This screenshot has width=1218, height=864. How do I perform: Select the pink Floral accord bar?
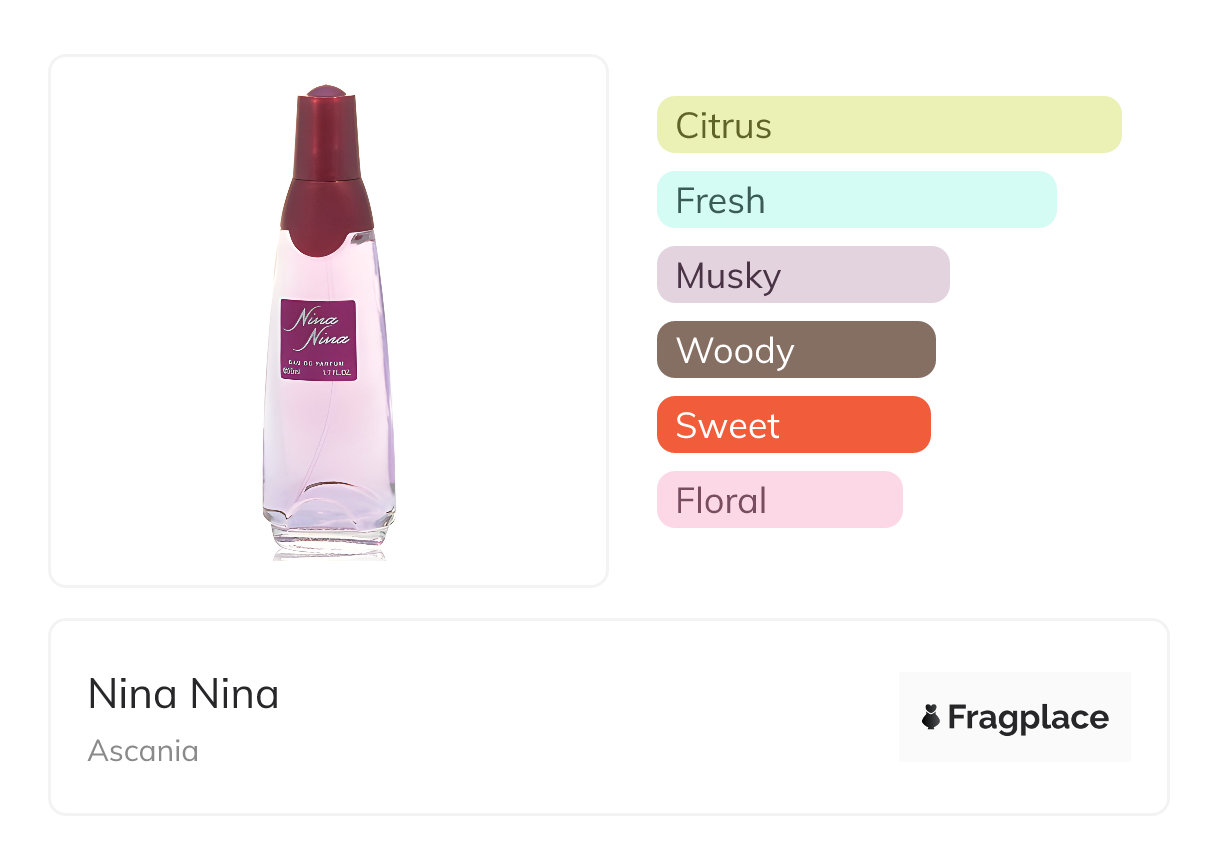779,500
